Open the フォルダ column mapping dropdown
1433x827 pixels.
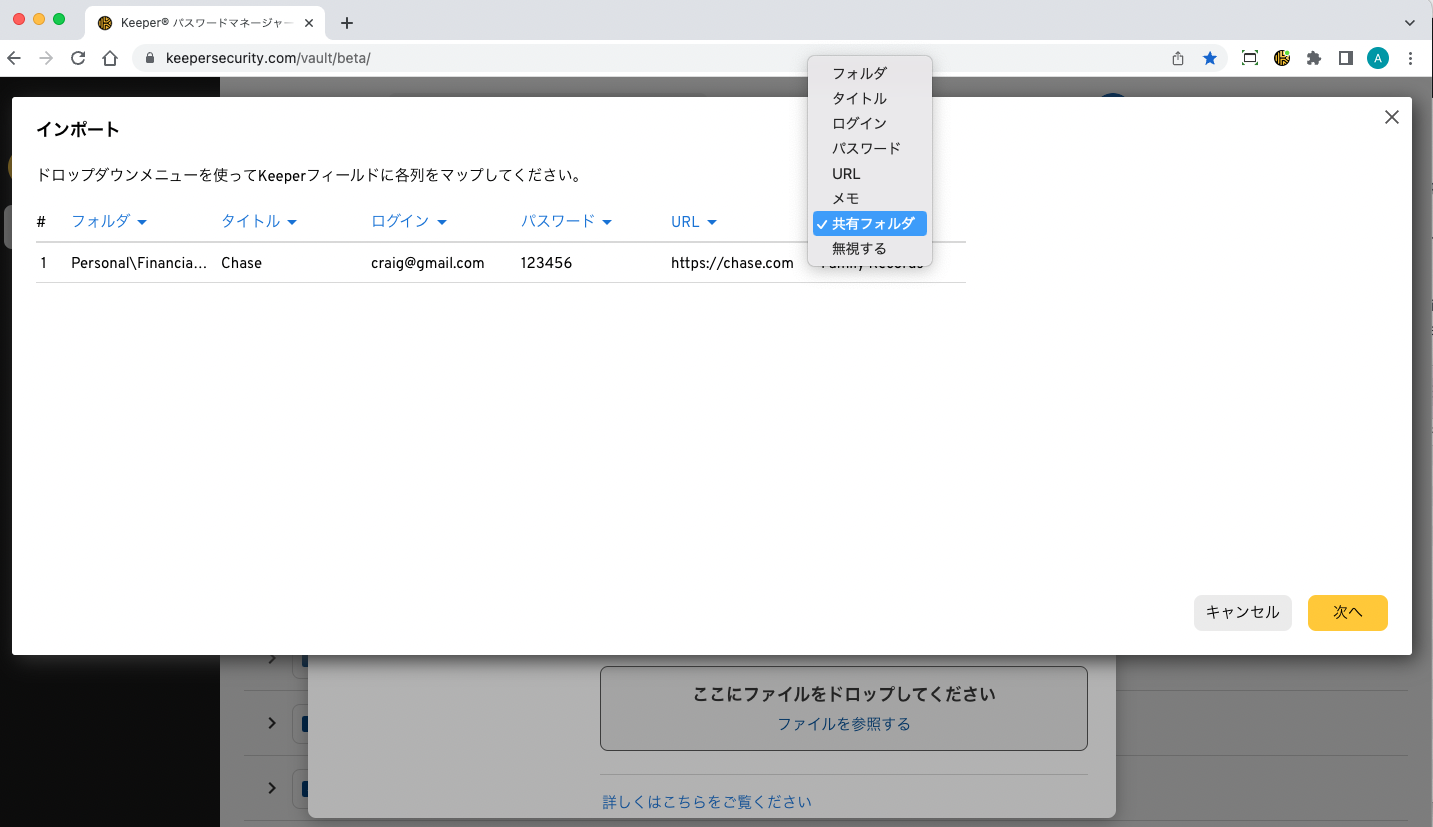(x=109, y=222)
